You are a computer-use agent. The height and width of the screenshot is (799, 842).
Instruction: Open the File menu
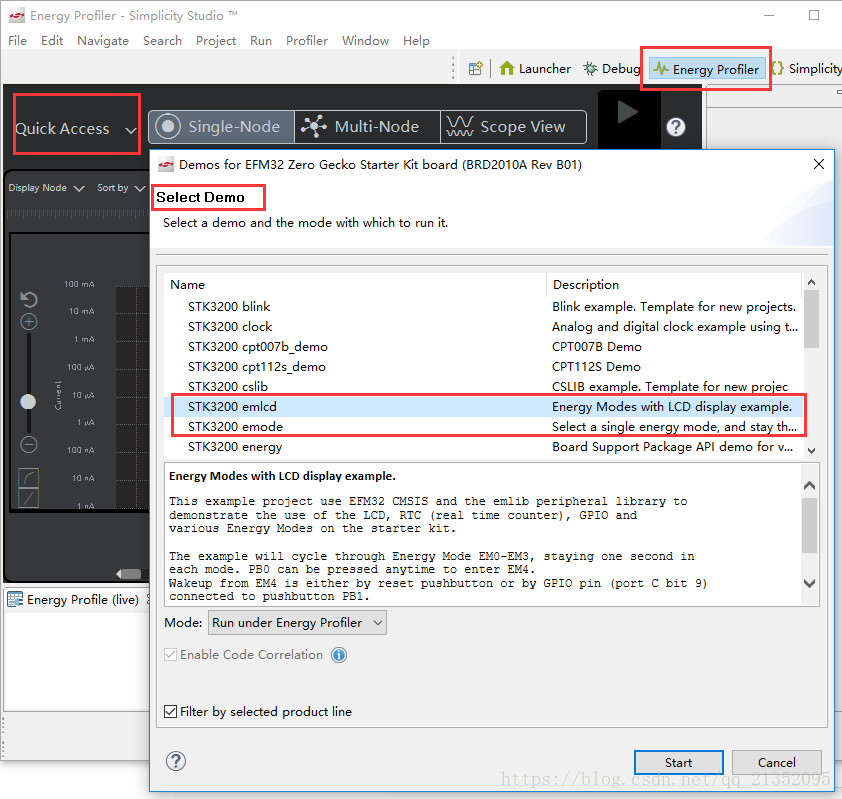(18, 41)
